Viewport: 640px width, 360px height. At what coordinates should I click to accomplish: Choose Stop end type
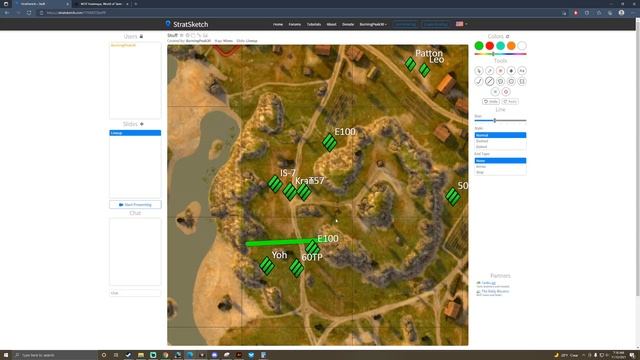point(500,172)
